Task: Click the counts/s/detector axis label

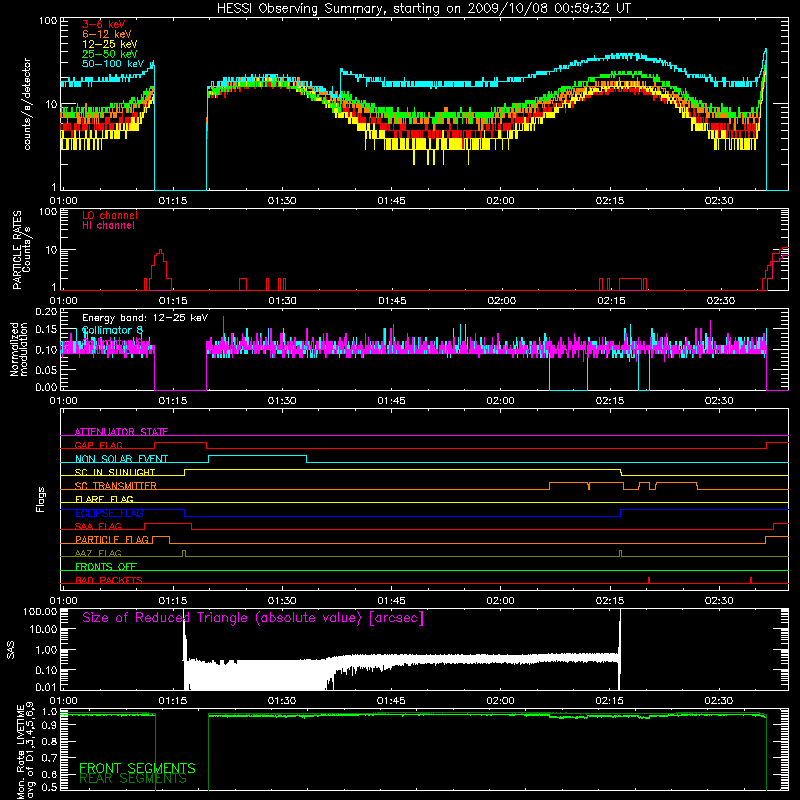Action: click(x=27, y=104)
